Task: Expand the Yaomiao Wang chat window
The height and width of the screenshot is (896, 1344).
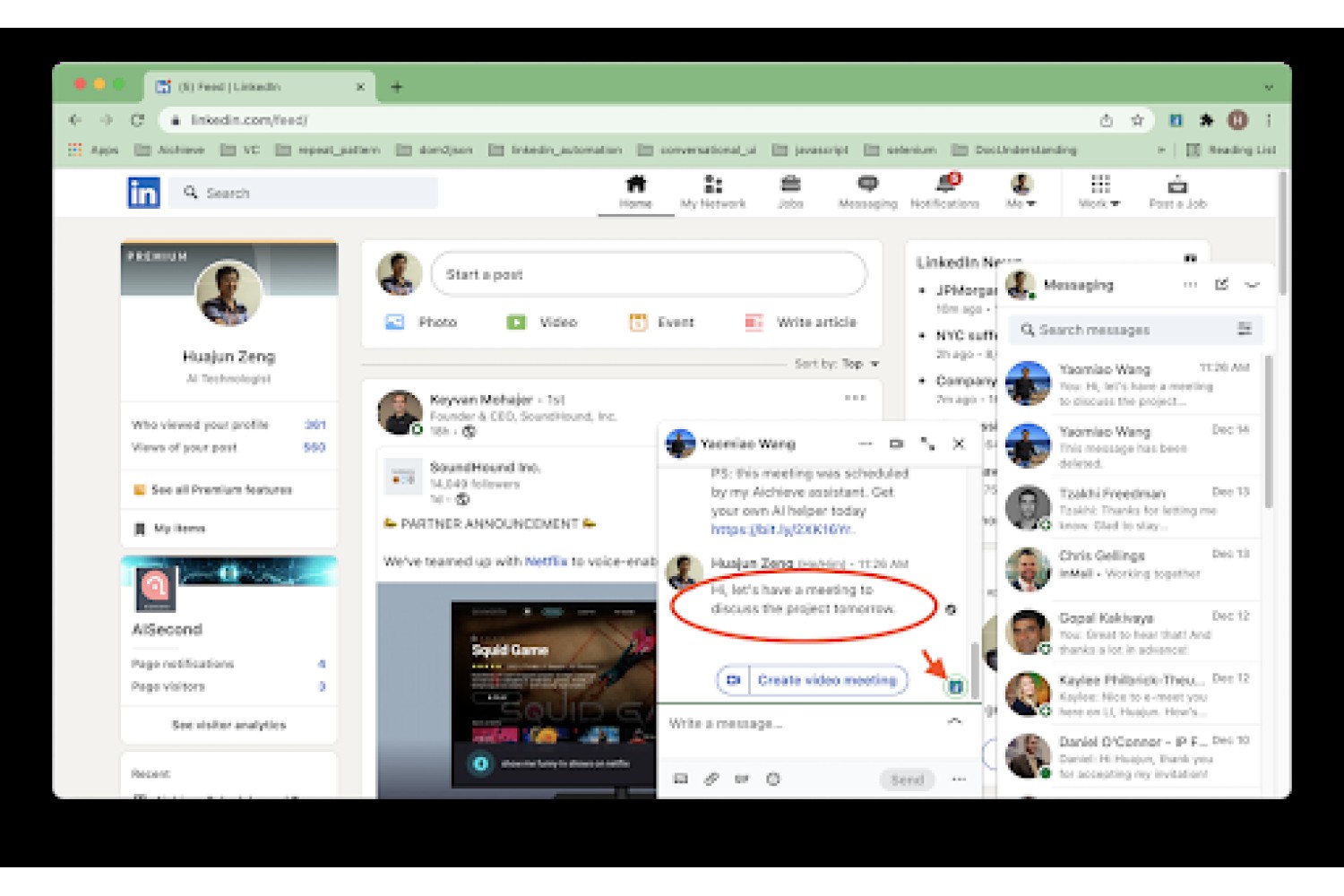Action: coord(927,444)
